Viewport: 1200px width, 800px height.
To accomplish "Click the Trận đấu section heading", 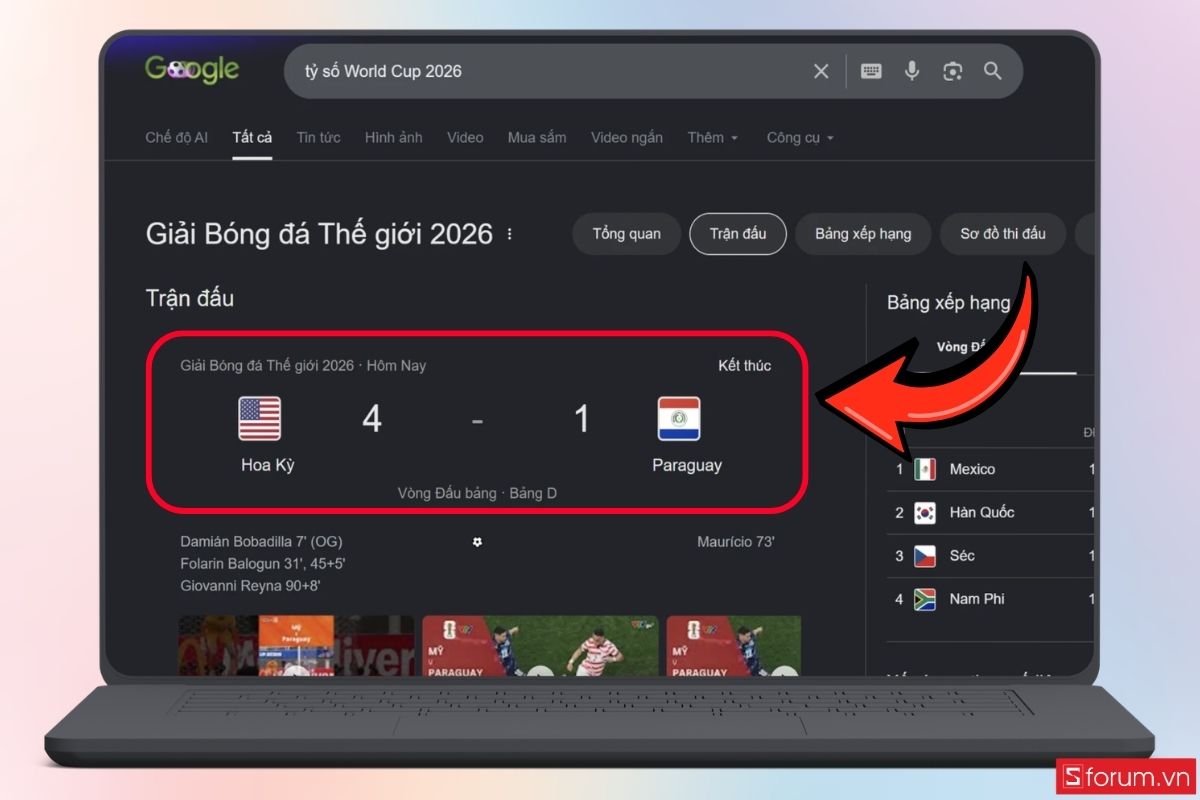I will click(x=190, y=298).
